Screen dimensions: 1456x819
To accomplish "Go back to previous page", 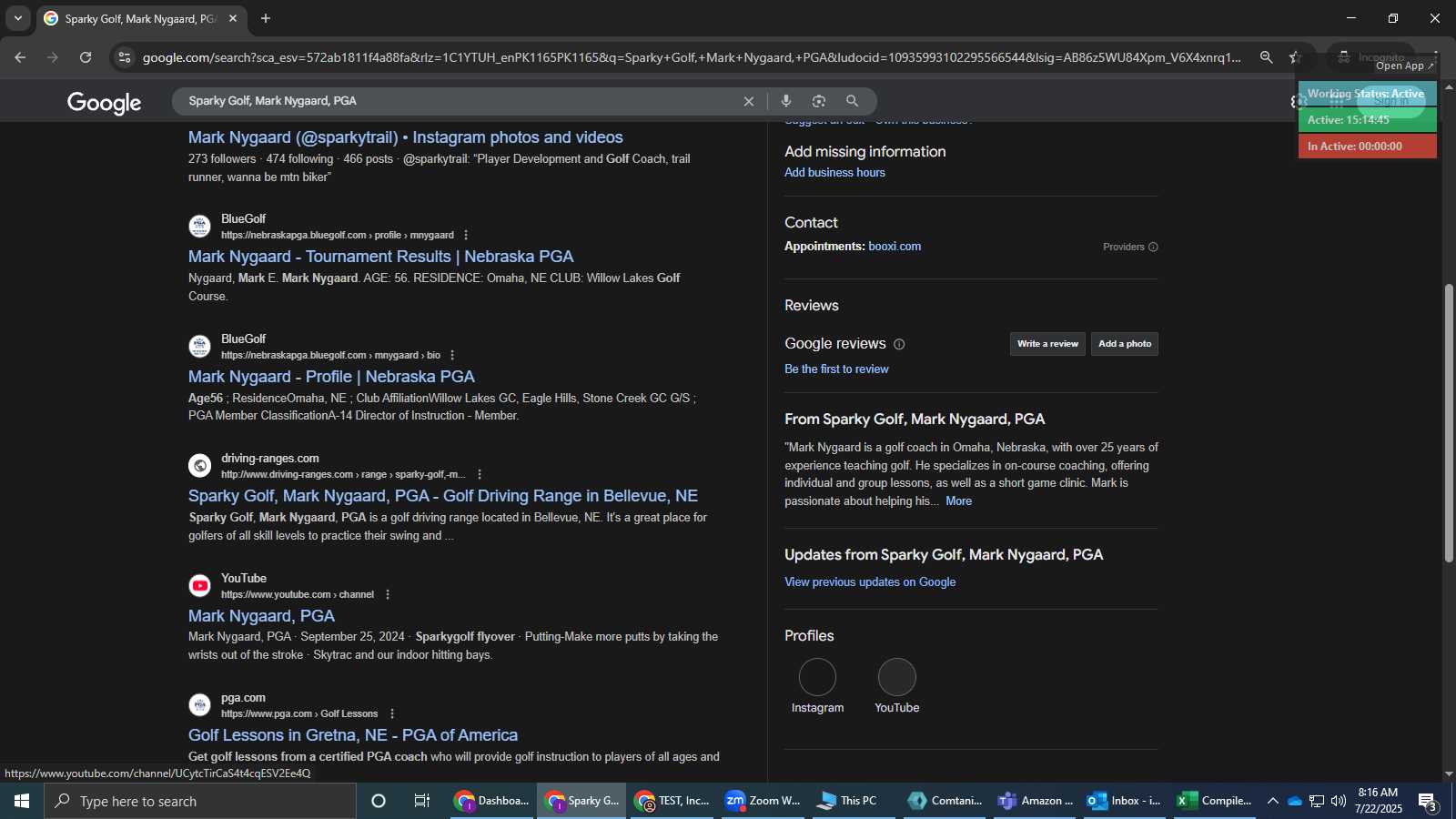I will [x=20, y=57].
